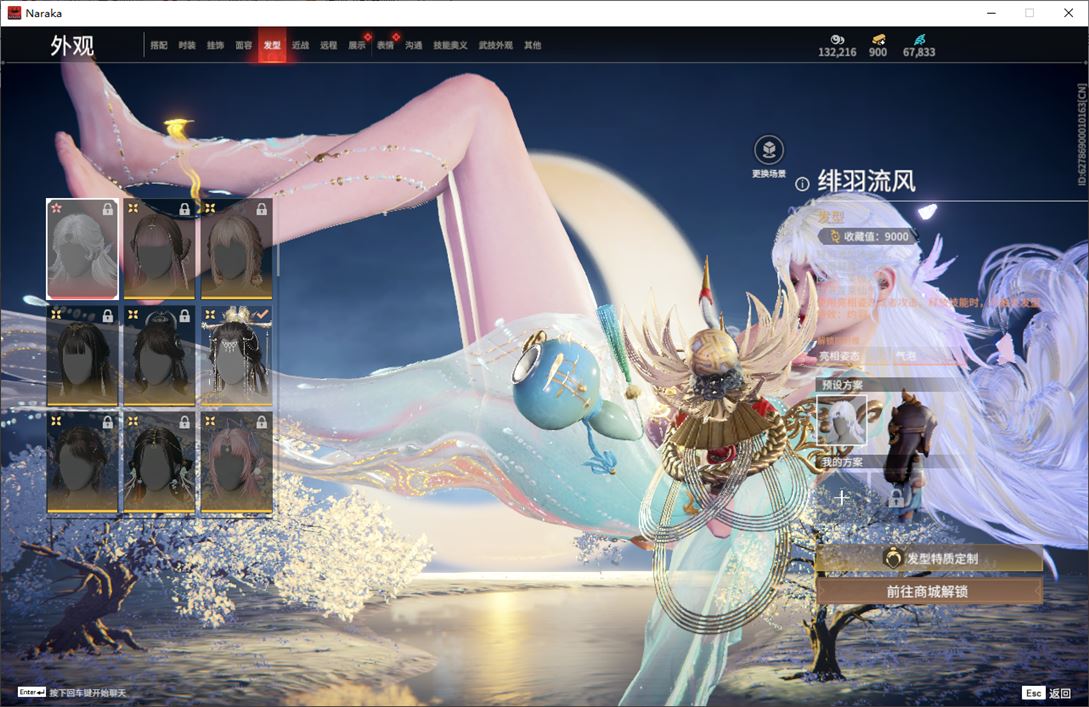Image resolution: width=1089 pixels, height=707 pixels.
Task: Click the Esc 返回 back button
Action: tap(1047, 692)
